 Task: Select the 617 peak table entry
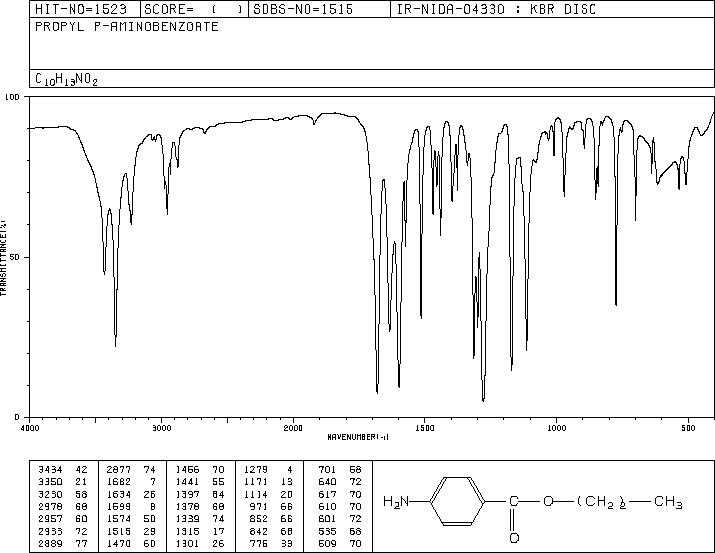pyautogui.click(x=340, y=495)
